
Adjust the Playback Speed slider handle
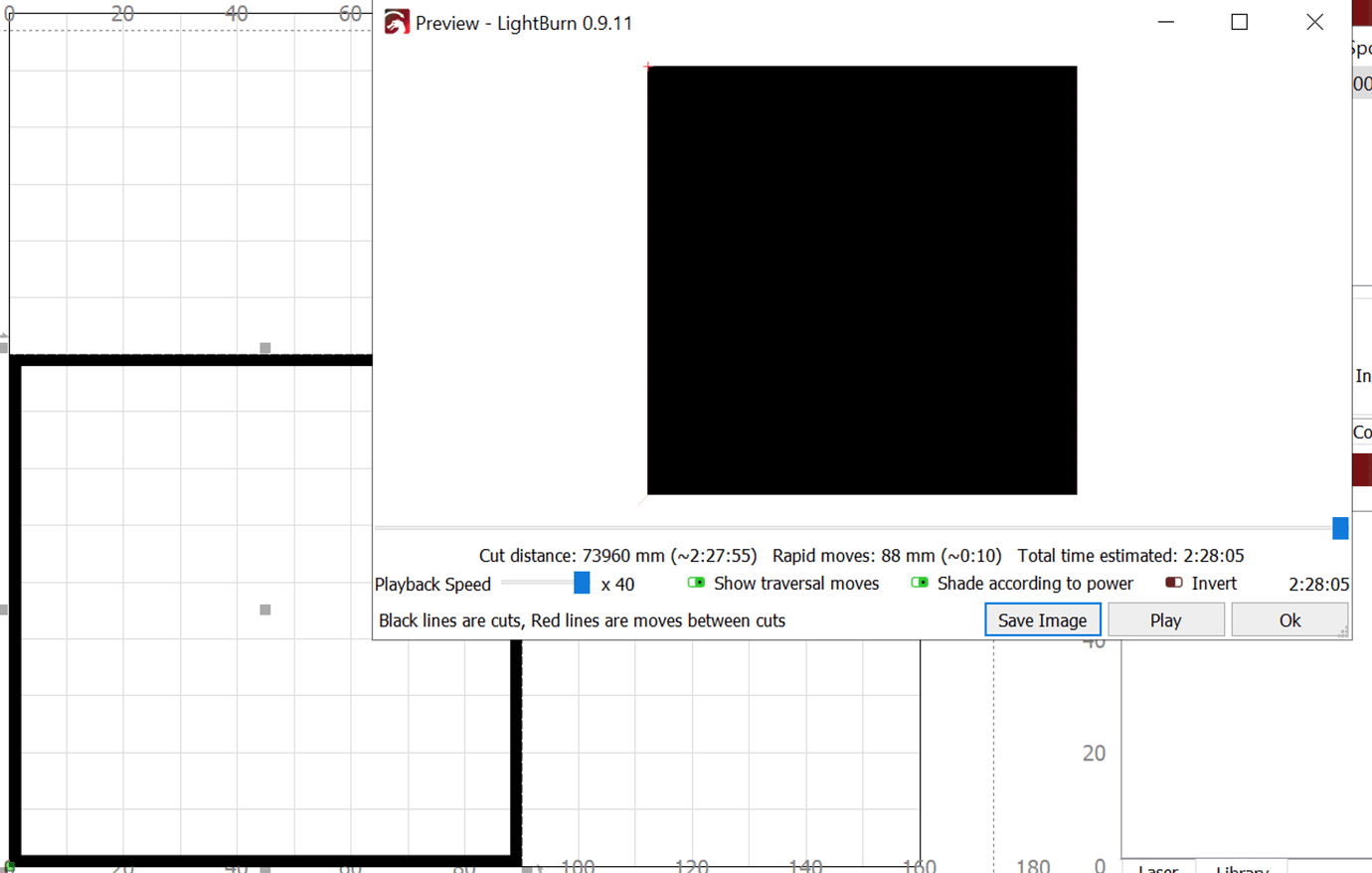pos(582,583)
